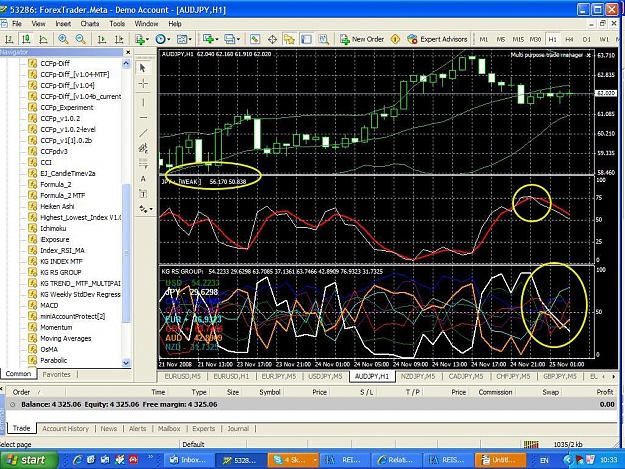
Task: Toggle Chart Shift
Action: pos(119,39)
